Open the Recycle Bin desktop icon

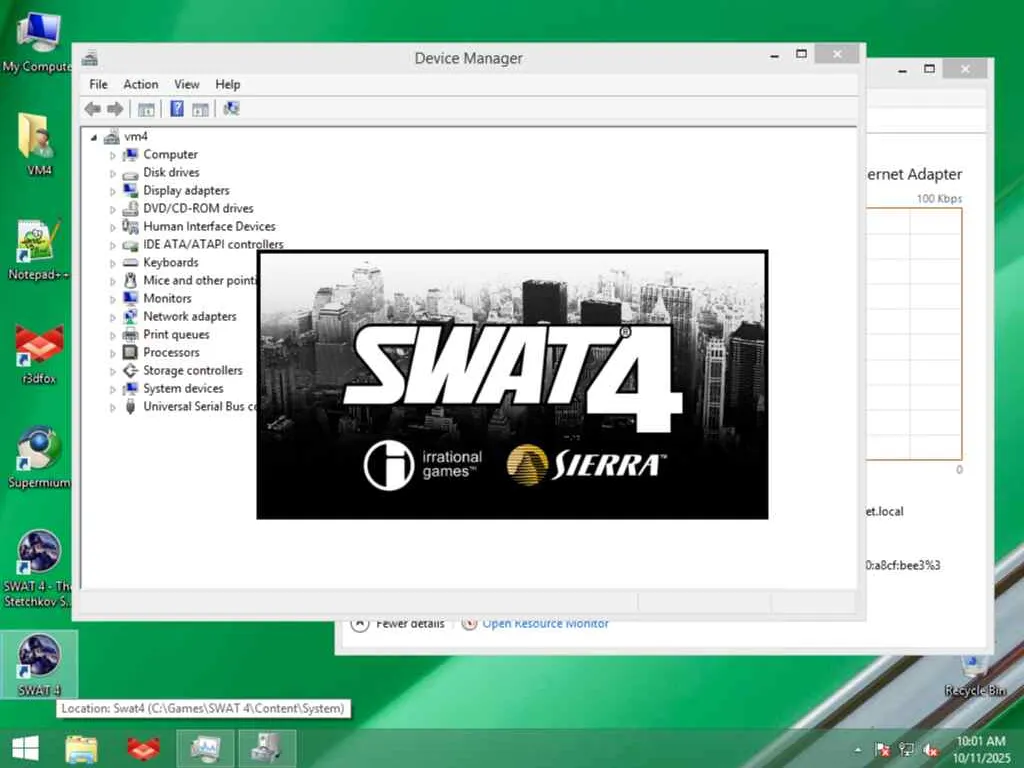975,676
